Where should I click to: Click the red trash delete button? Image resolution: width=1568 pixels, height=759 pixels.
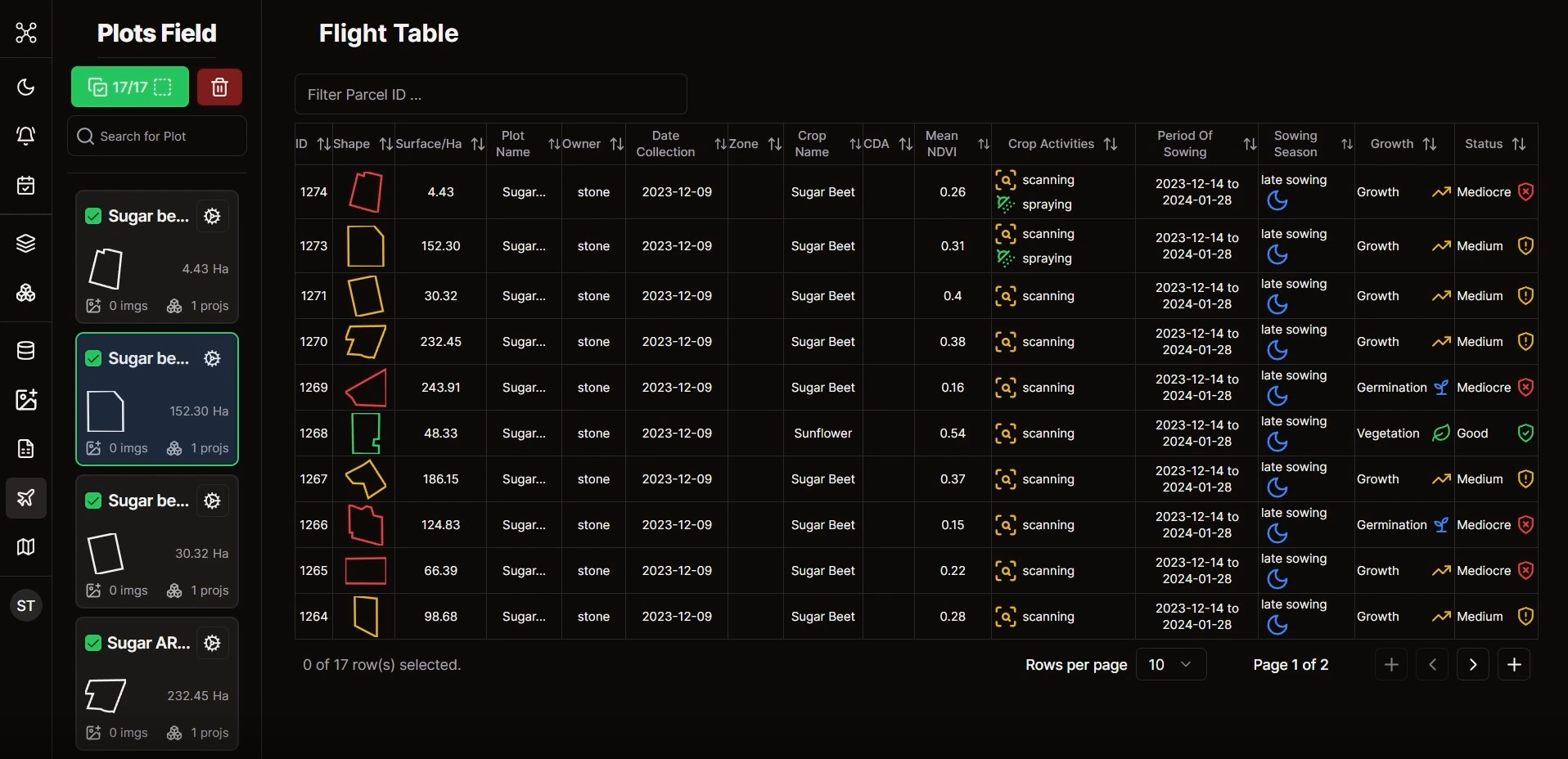coord(219,87)
